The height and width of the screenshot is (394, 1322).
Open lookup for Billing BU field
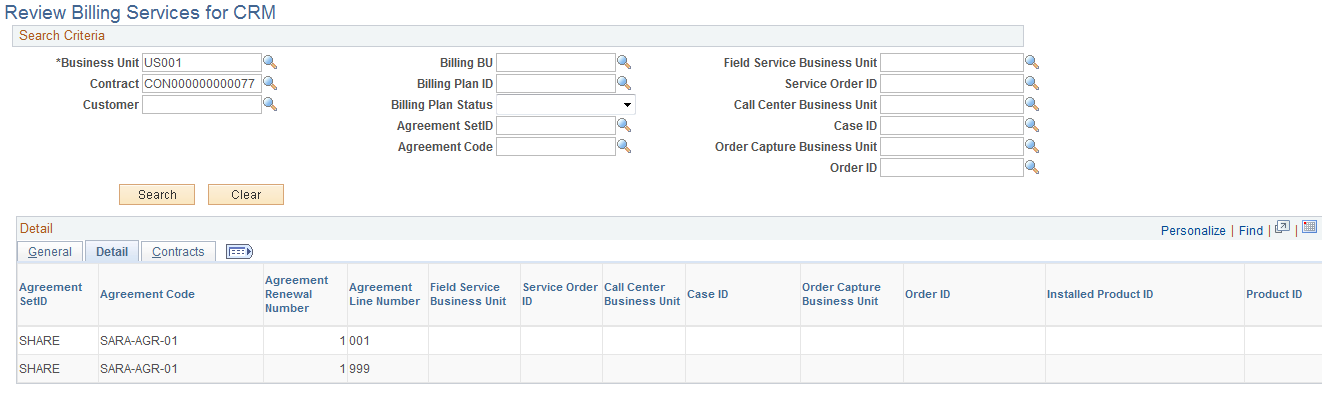(x=623, y=63)
